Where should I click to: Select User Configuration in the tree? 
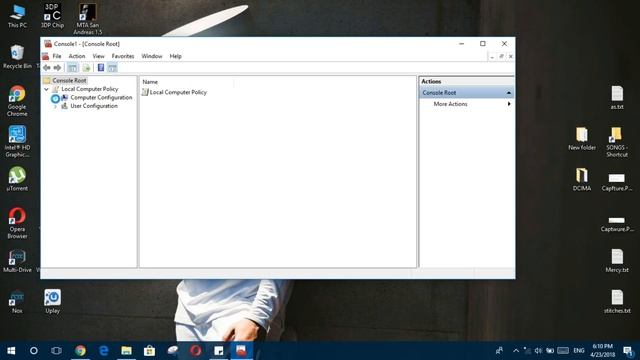pos(94,106)
